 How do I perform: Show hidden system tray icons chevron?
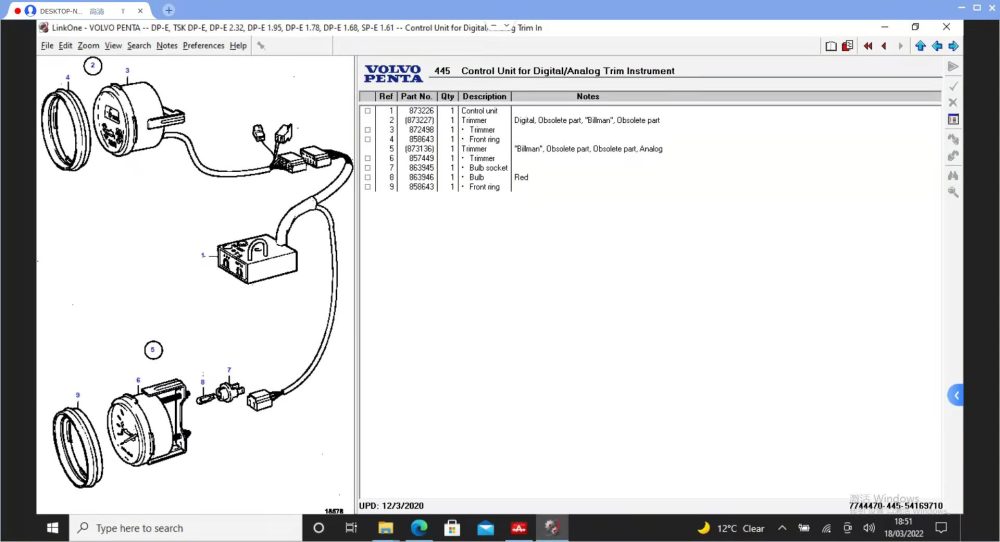point(782,528)
